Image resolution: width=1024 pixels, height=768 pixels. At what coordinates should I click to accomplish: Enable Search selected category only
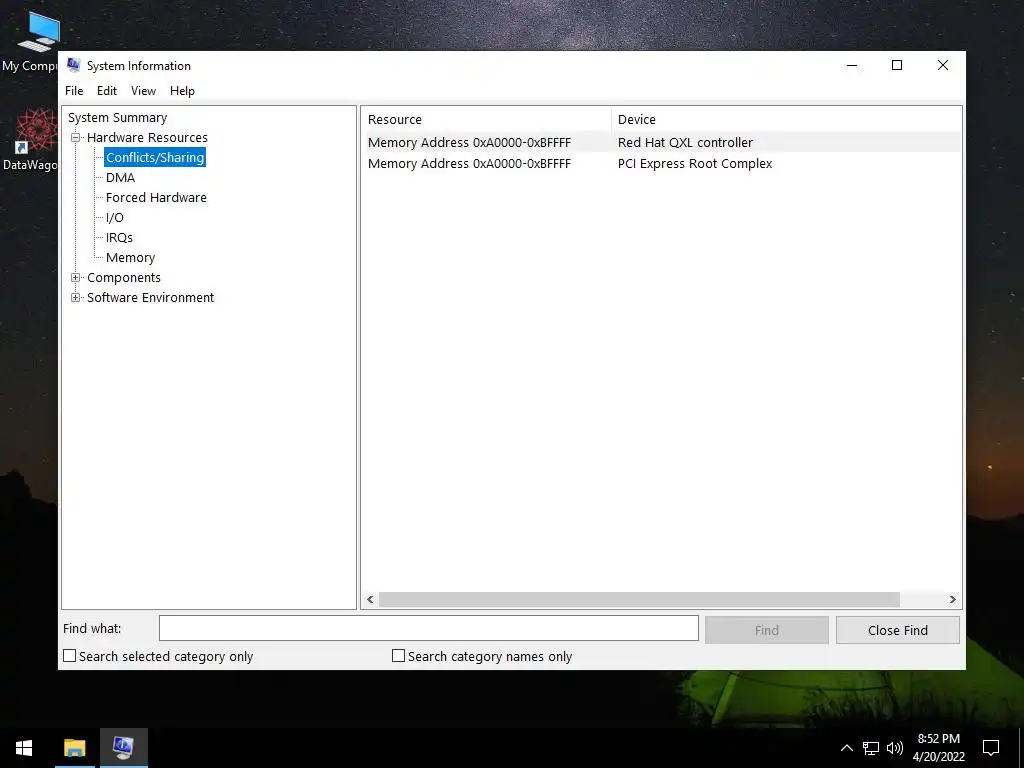[x=69, y=656]
